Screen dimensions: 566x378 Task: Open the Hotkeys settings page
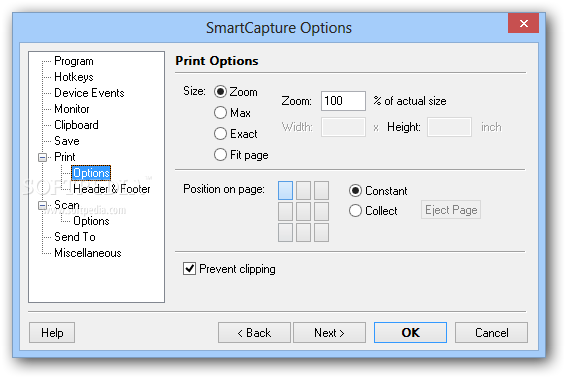74,77
